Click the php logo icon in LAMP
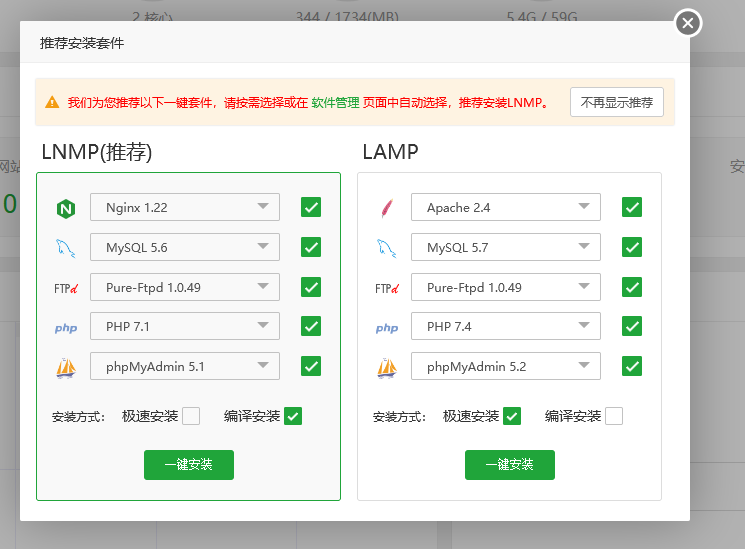Screen dimensions: 745x549 point(387,328)
